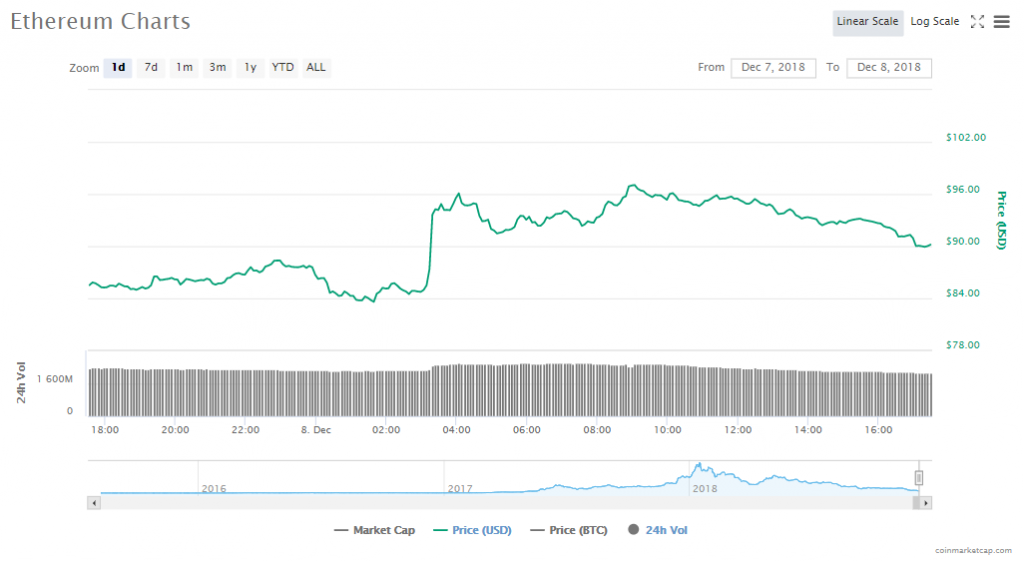1024x562 pixels.
Task: Grab the navigator range handle
Action: 919,477
